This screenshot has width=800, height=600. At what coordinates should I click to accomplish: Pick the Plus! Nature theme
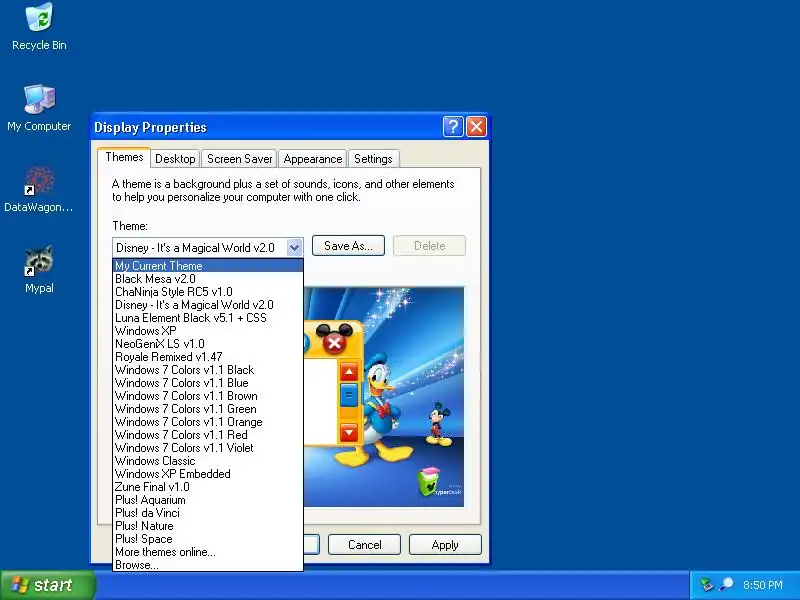[x=208, y=526]
